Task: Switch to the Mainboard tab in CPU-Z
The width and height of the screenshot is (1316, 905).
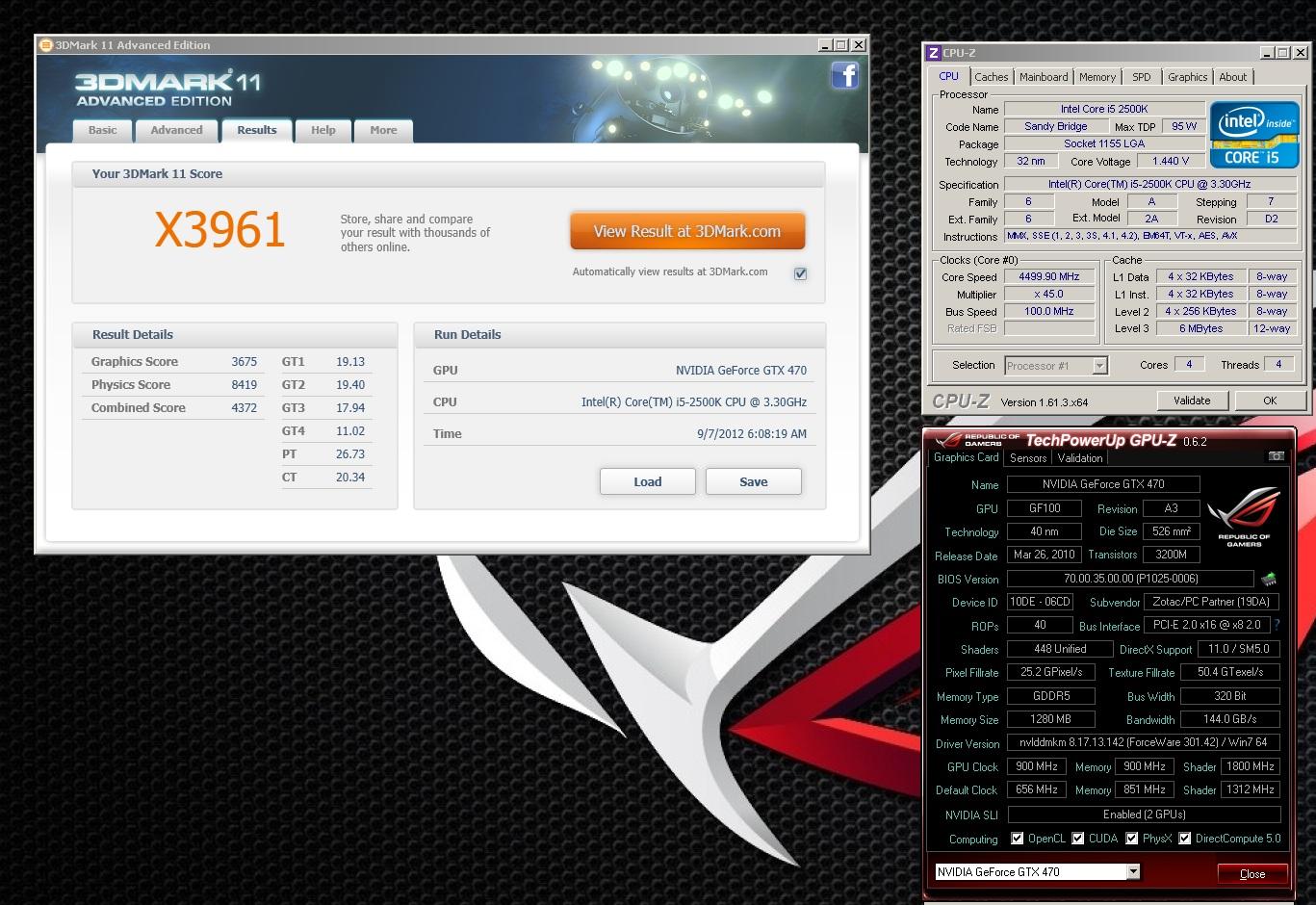Action: 1044,77
